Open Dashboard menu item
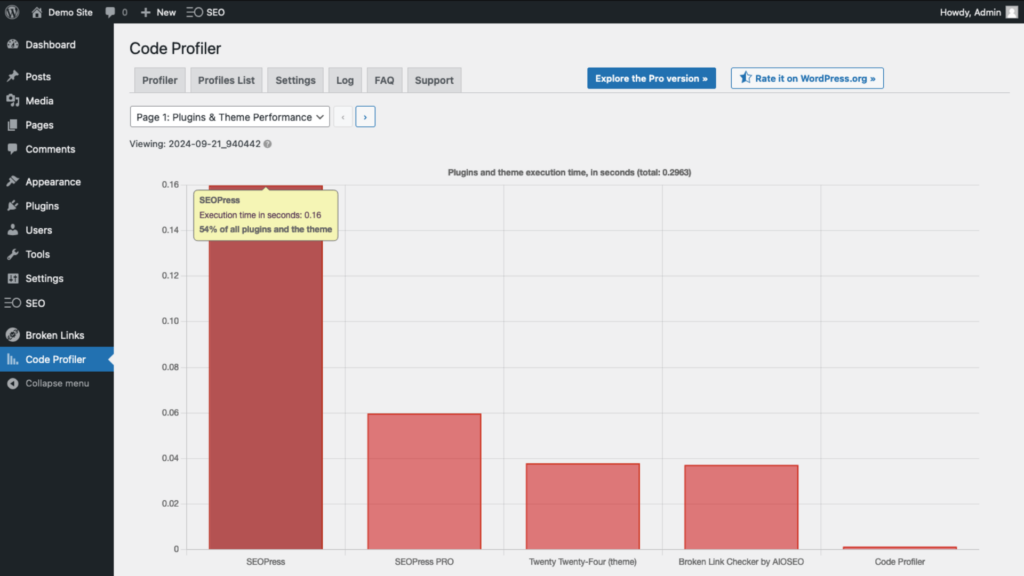The height and width of the screenshot is (576, 1024). (50, 44)
